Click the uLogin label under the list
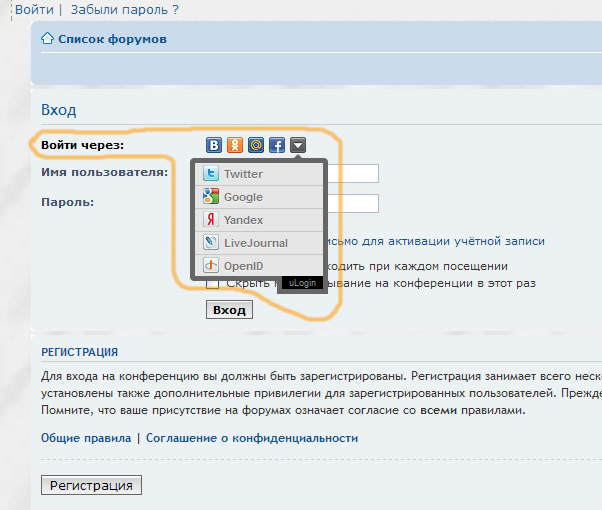 click(x=302, y=284)
